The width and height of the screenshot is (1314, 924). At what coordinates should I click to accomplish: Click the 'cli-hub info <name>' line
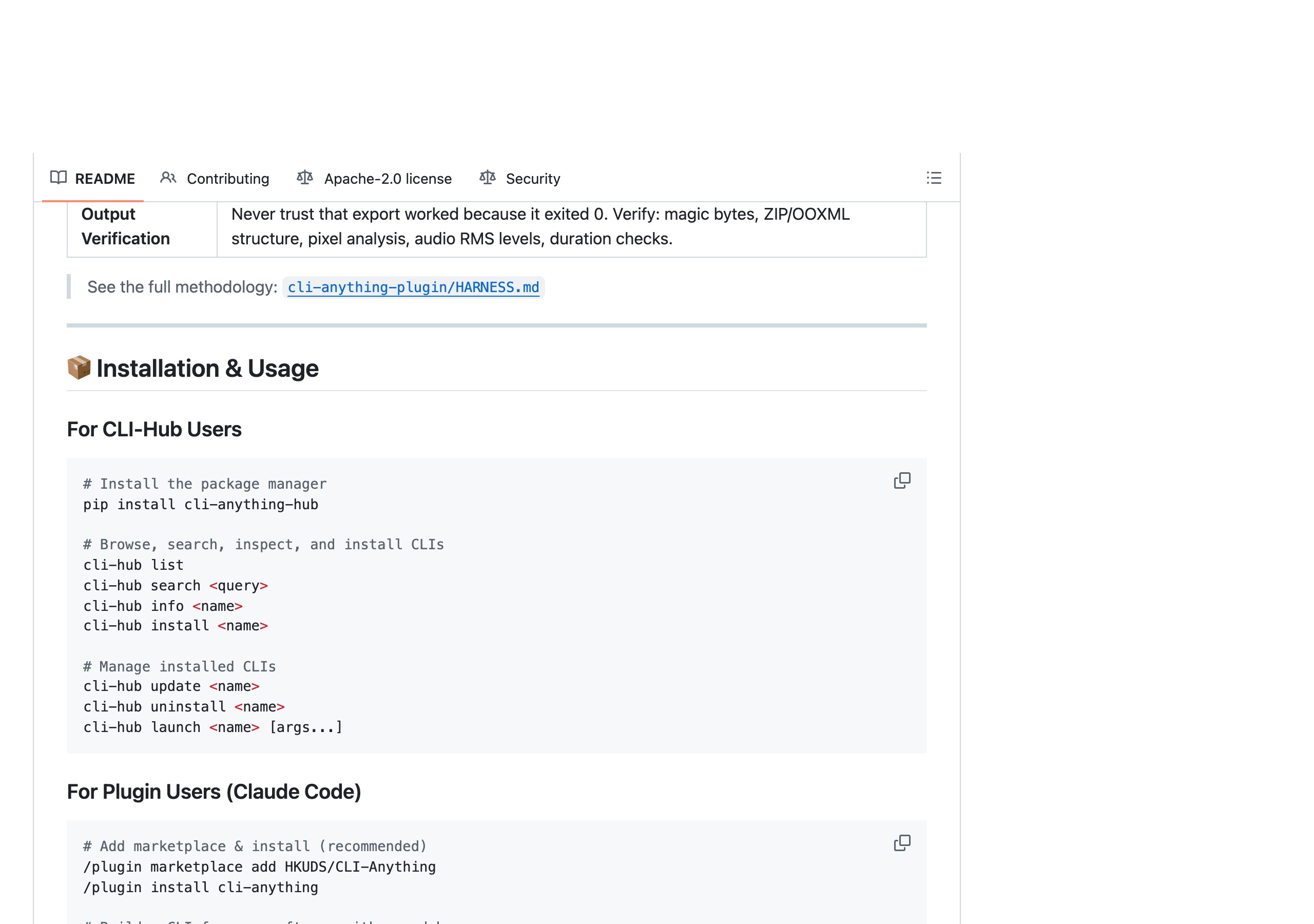coord(163,606)
